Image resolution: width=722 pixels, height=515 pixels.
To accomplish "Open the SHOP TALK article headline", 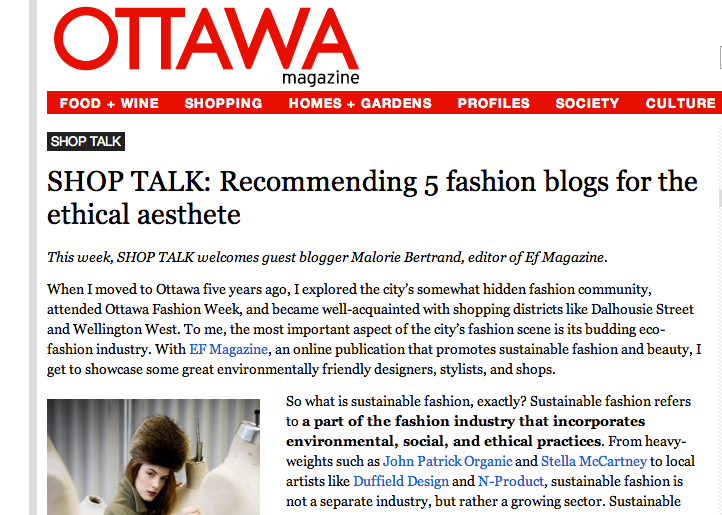I will pyautogui.click(x=372, y=198).
